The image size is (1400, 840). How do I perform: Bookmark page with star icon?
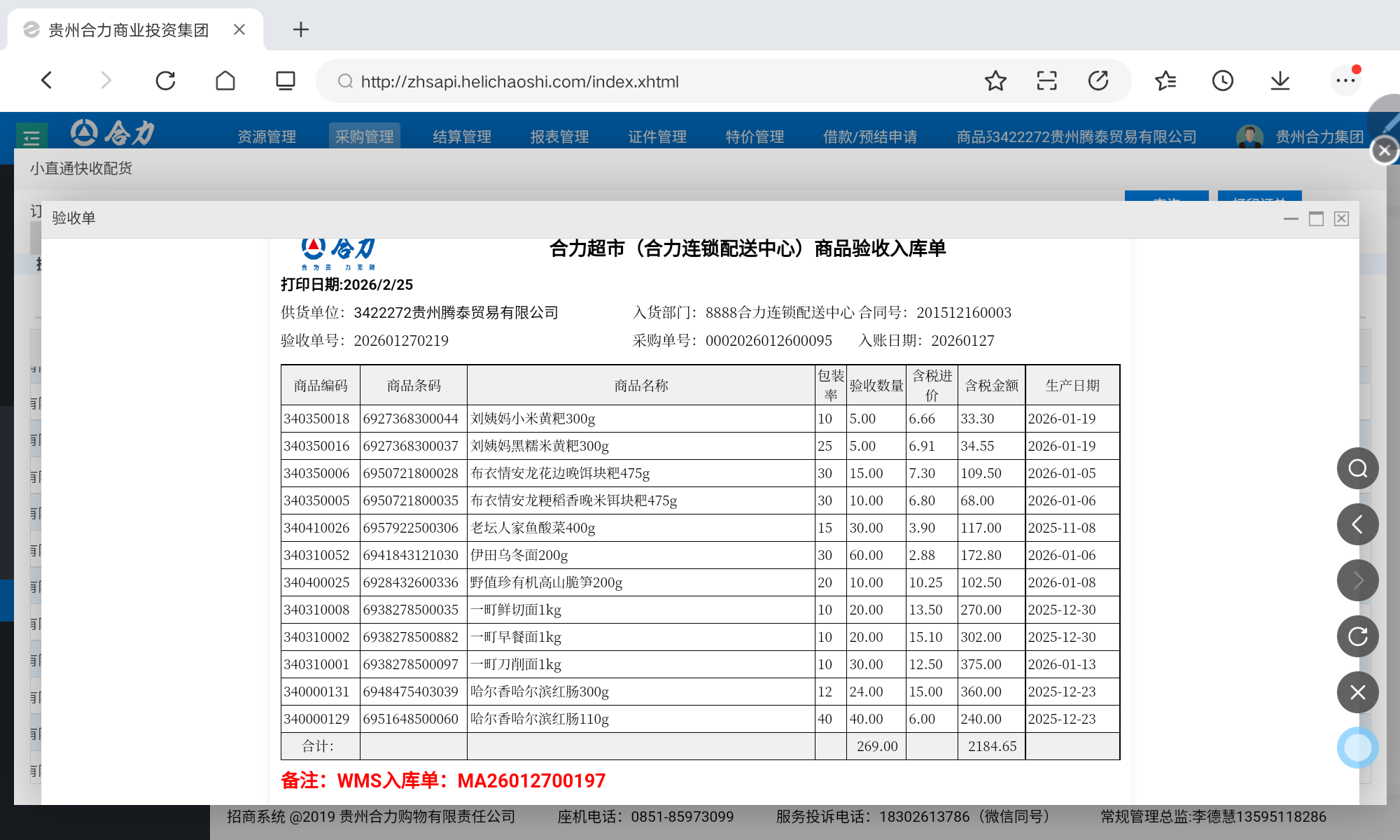(x=995, y=81)
